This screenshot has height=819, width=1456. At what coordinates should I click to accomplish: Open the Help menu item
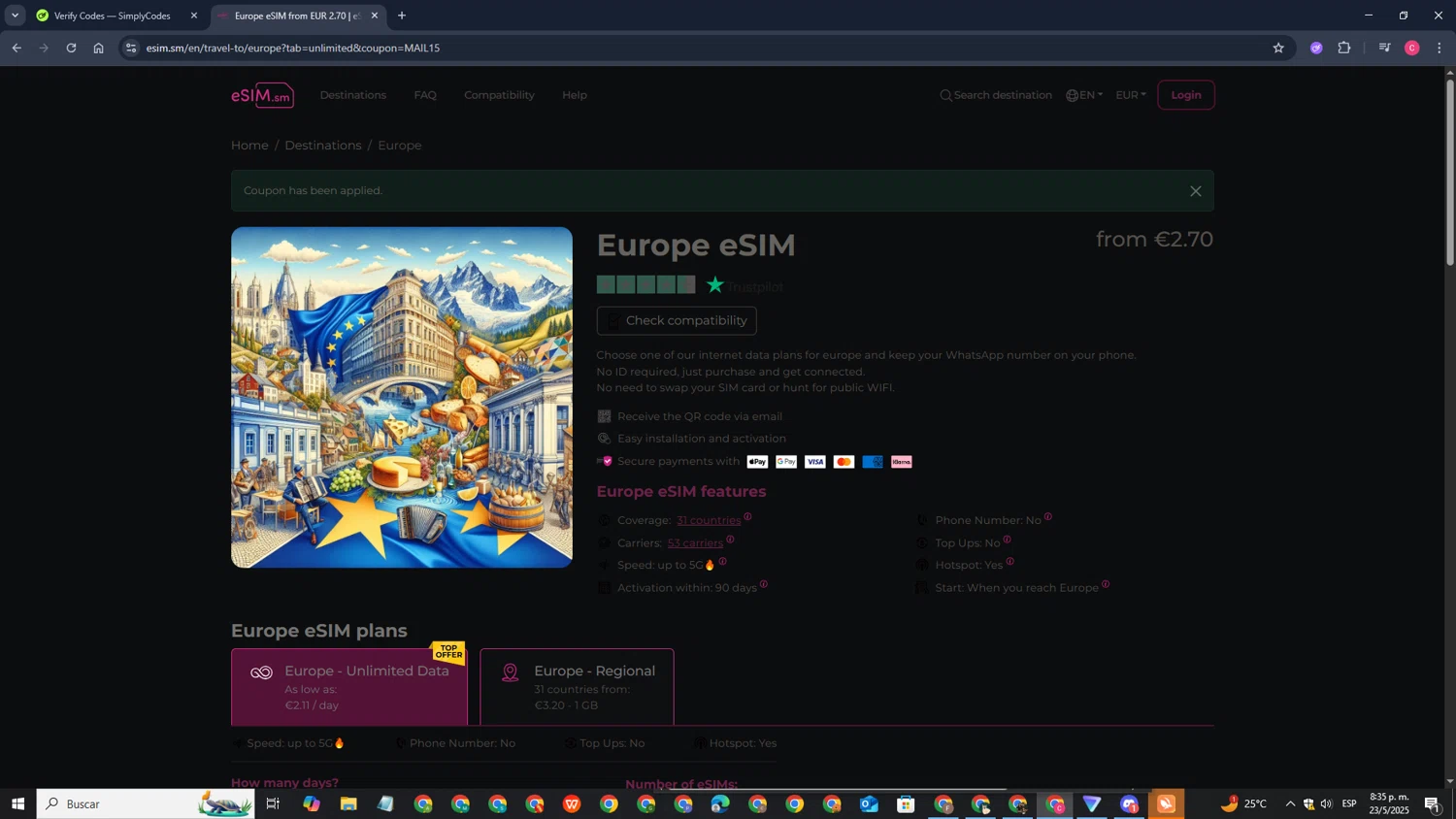[575, 95]
